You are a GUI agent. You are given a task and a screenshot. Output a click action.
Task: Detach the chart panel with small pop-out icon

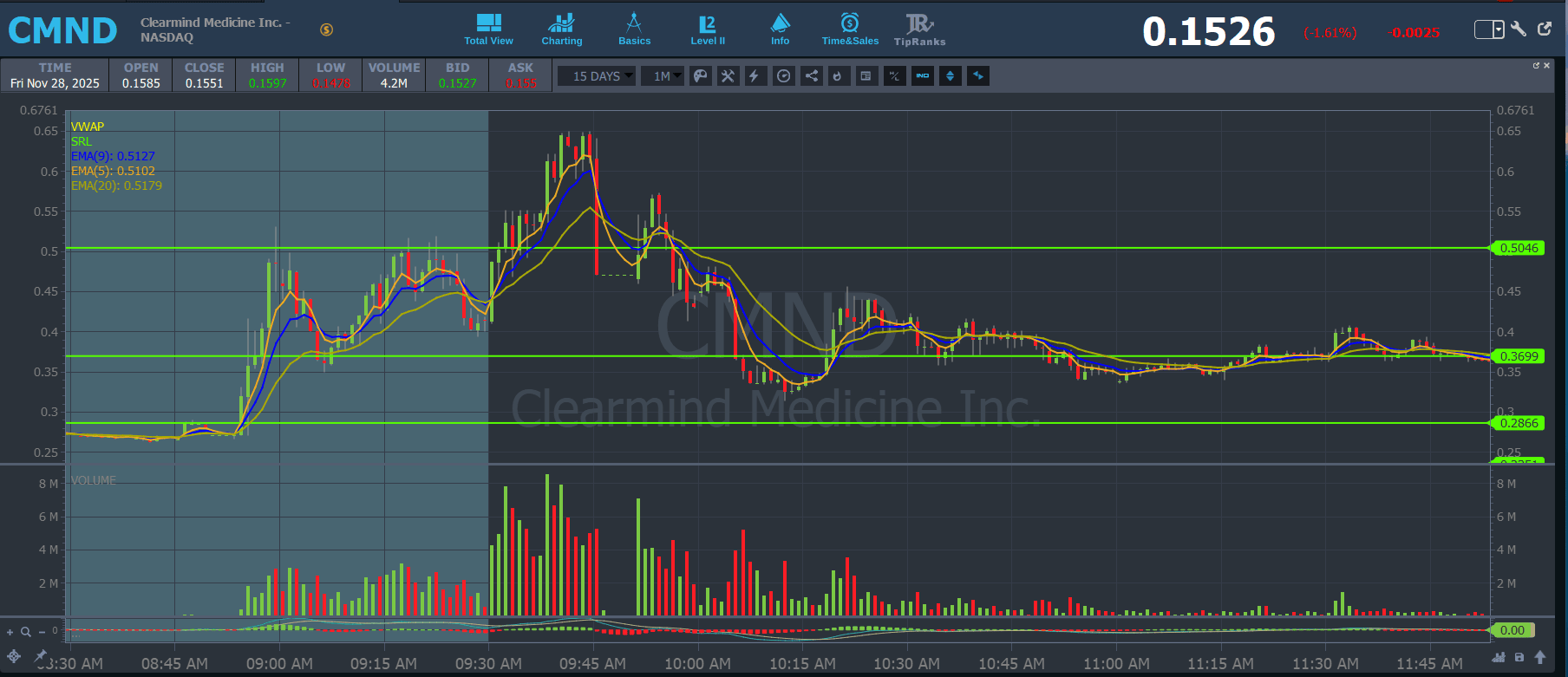tap(1536, 66)
